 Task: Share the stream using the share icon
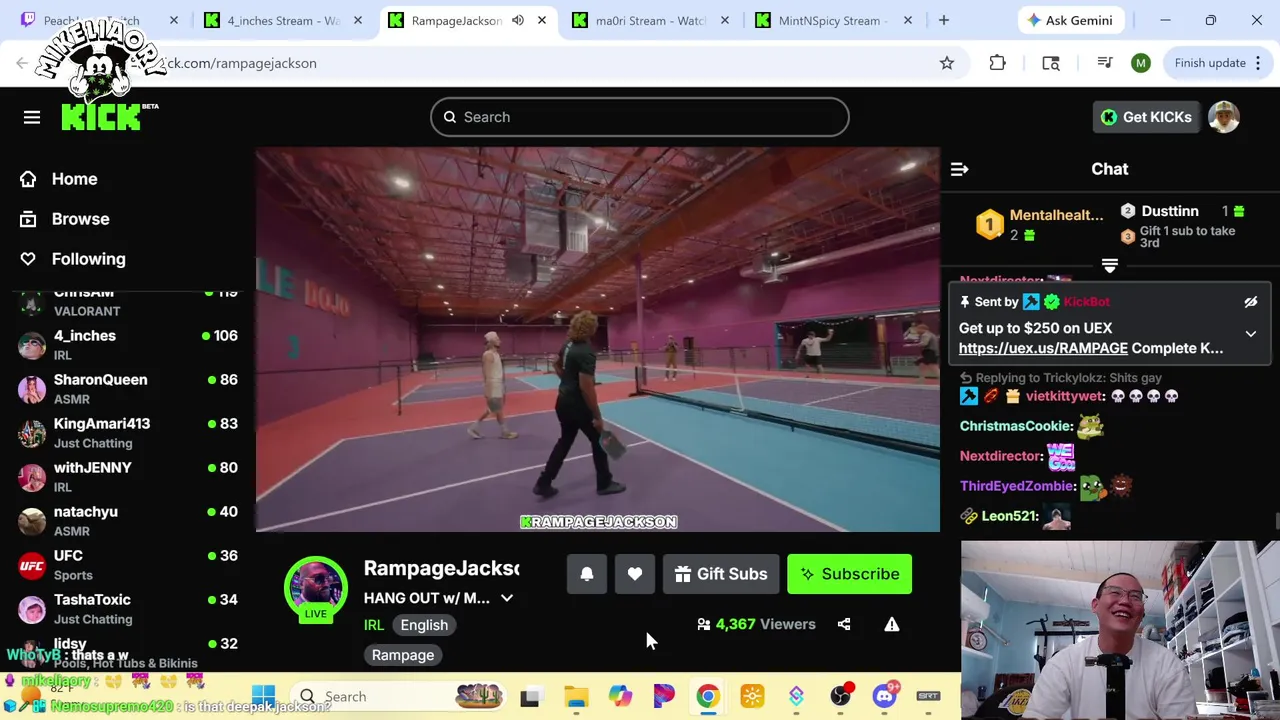coord(844,624)
